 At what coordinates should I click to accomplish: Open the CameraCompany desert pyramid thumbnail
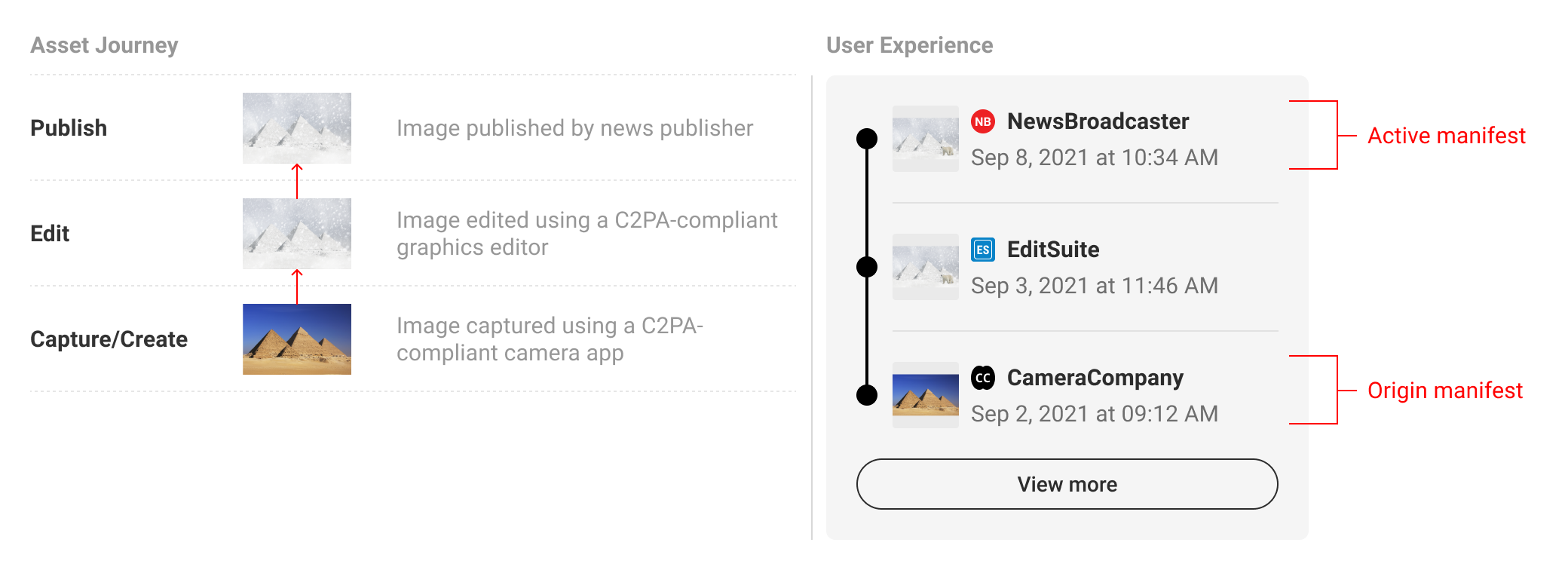point(926,395)
